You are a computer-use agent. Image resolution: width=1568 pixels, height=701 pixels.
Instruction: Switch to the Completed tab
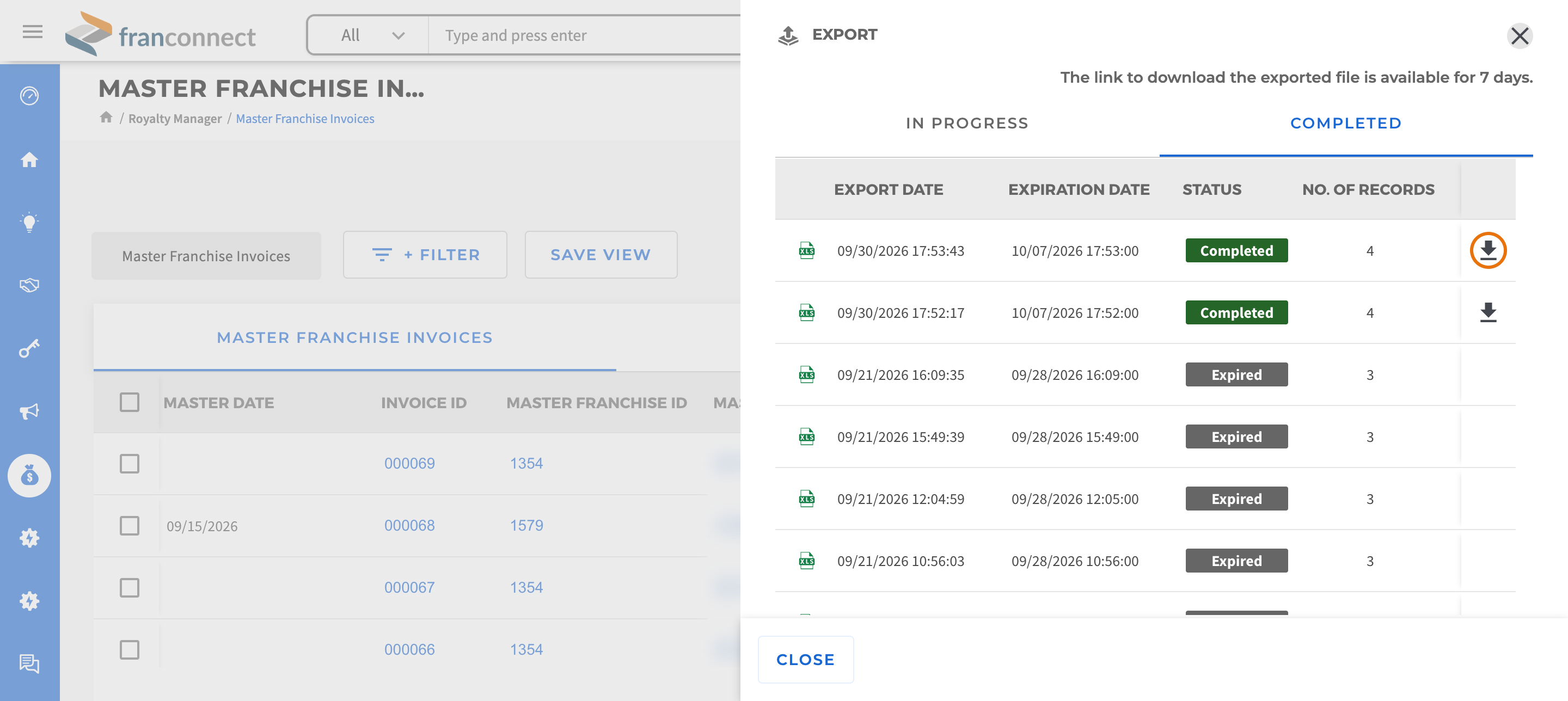pyautogui.click(x=1346, y=124)
